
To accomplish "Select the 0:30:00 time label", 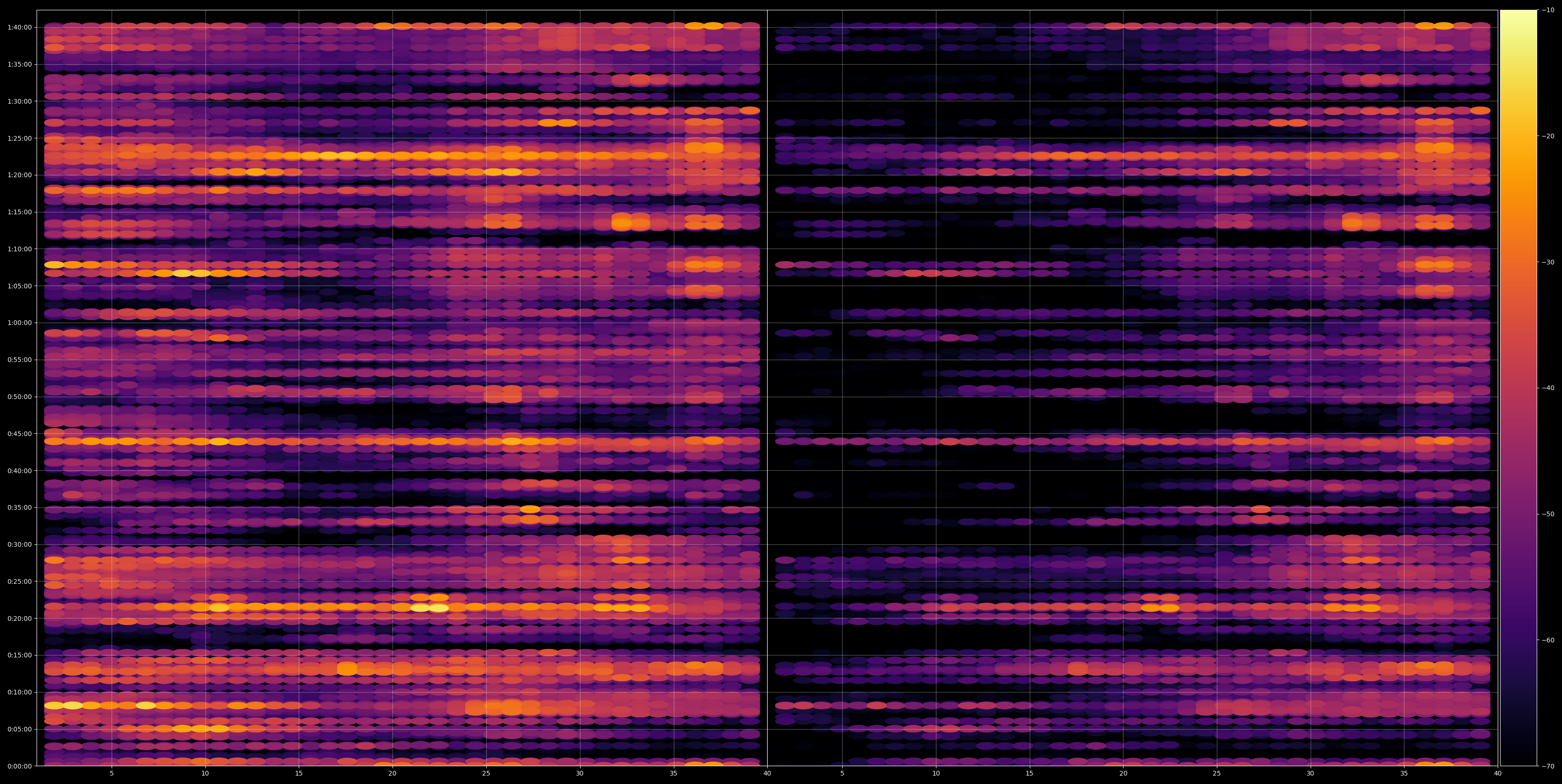I will pyautogui.click(x=19, y=545).
